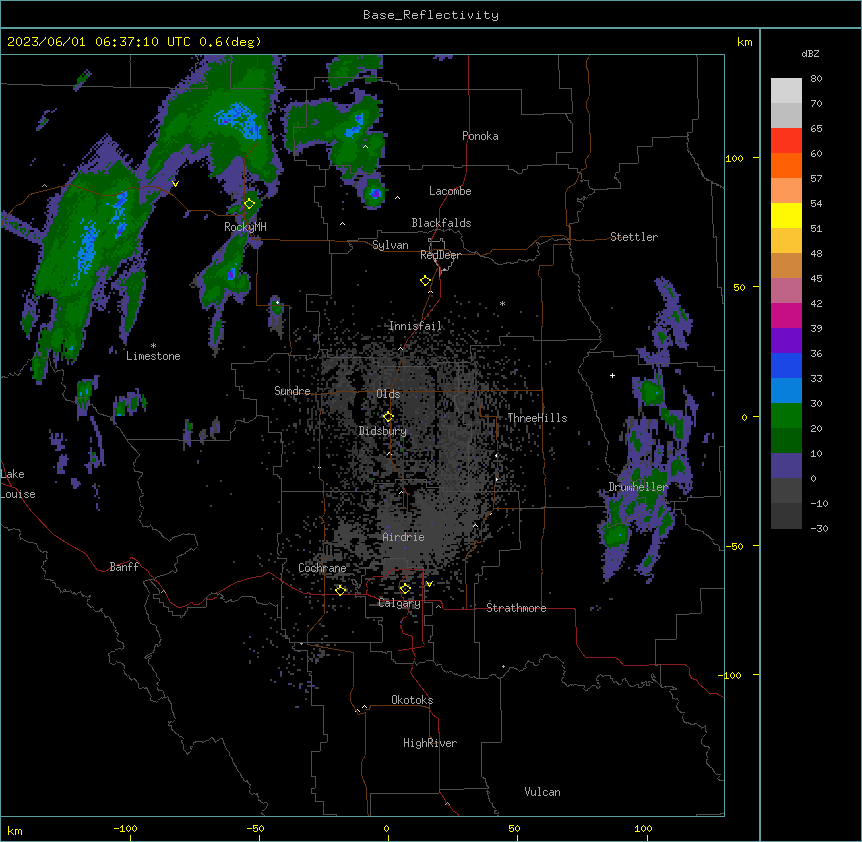The height and width of the screenshot is (842, 862).
Task: Click the yellow 54 dBZ legend swatch
Action: coord(786,215)
